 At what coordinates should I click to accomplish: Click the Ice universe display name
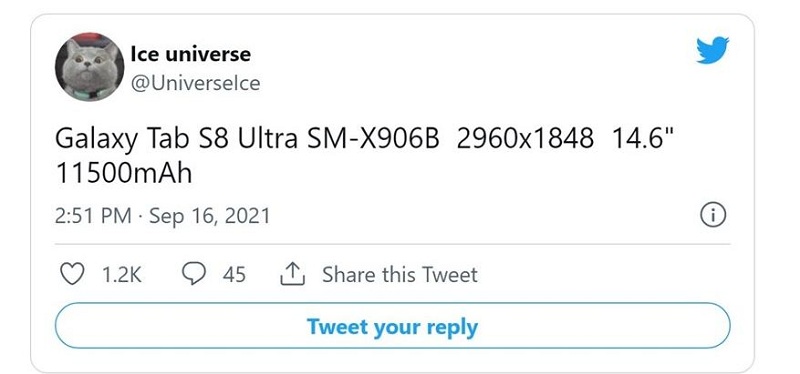191,54
